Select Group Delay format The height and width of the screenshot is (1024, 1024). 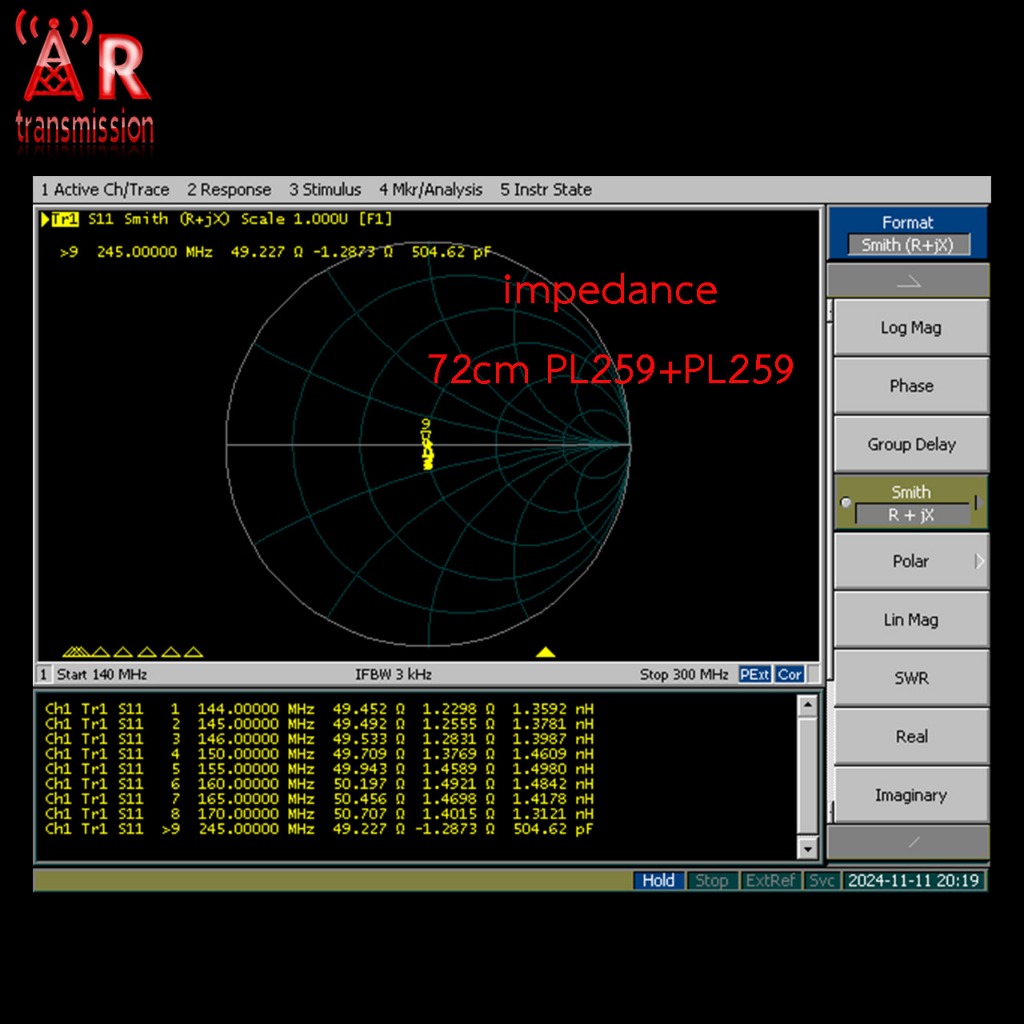911,444
